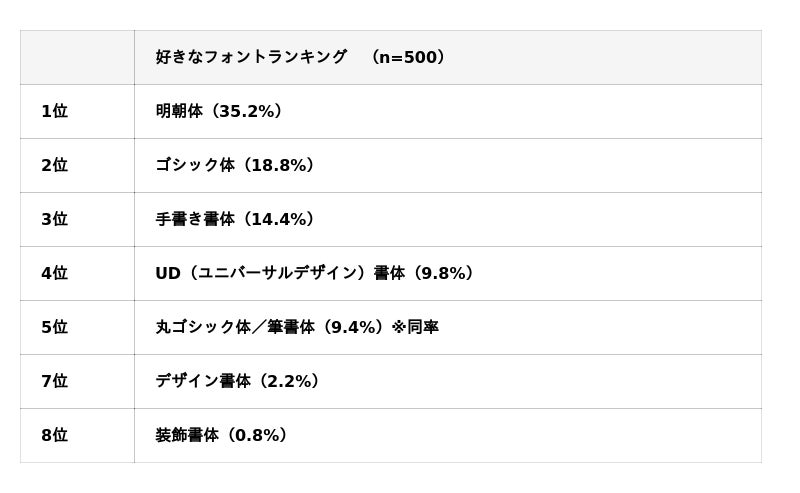The image size is (800, 493).
Task: Click the 筆書体（9.4%）text
Action: [x=325, y=327]
